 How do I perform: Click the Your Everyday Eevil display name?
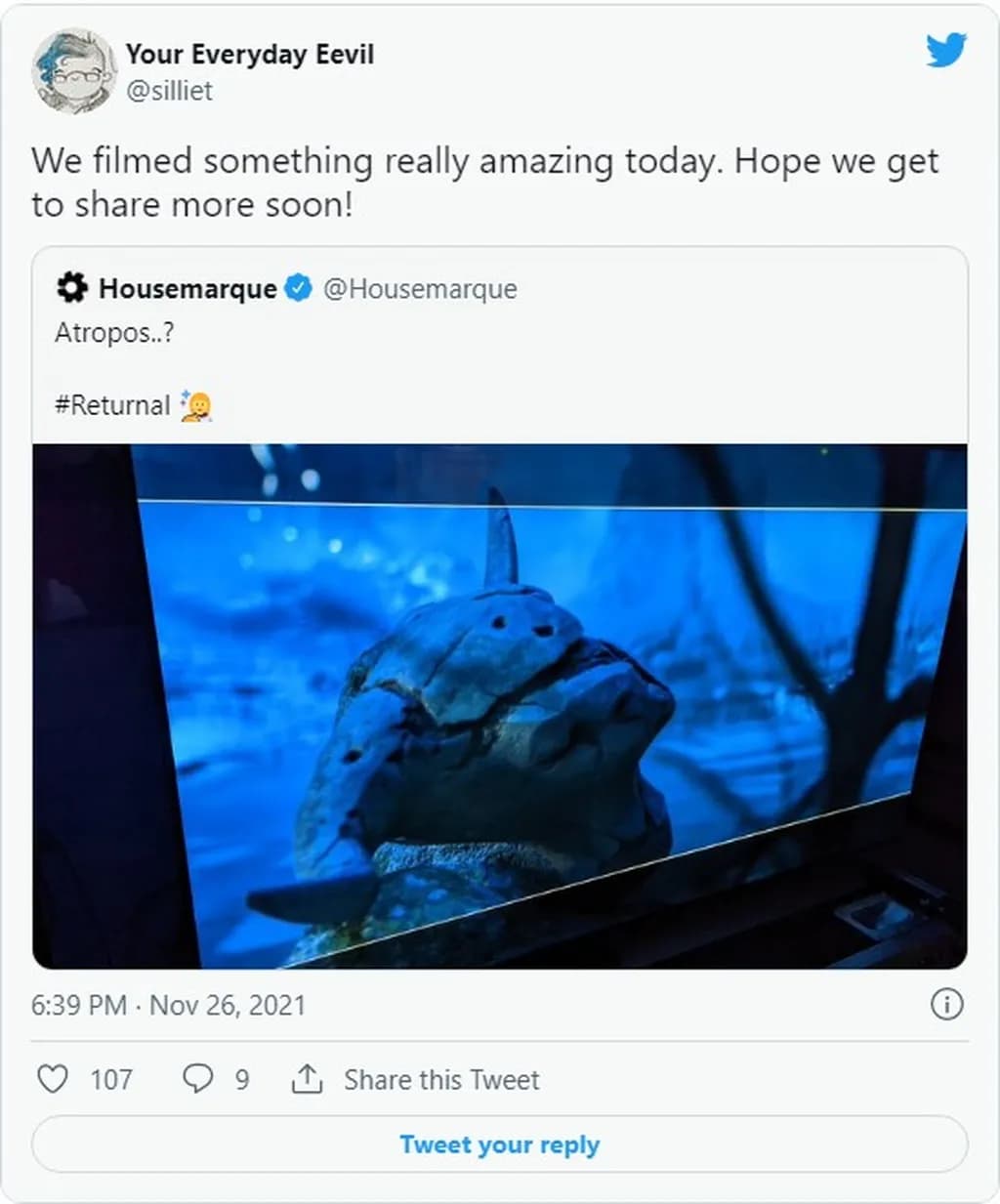point(249,55)
